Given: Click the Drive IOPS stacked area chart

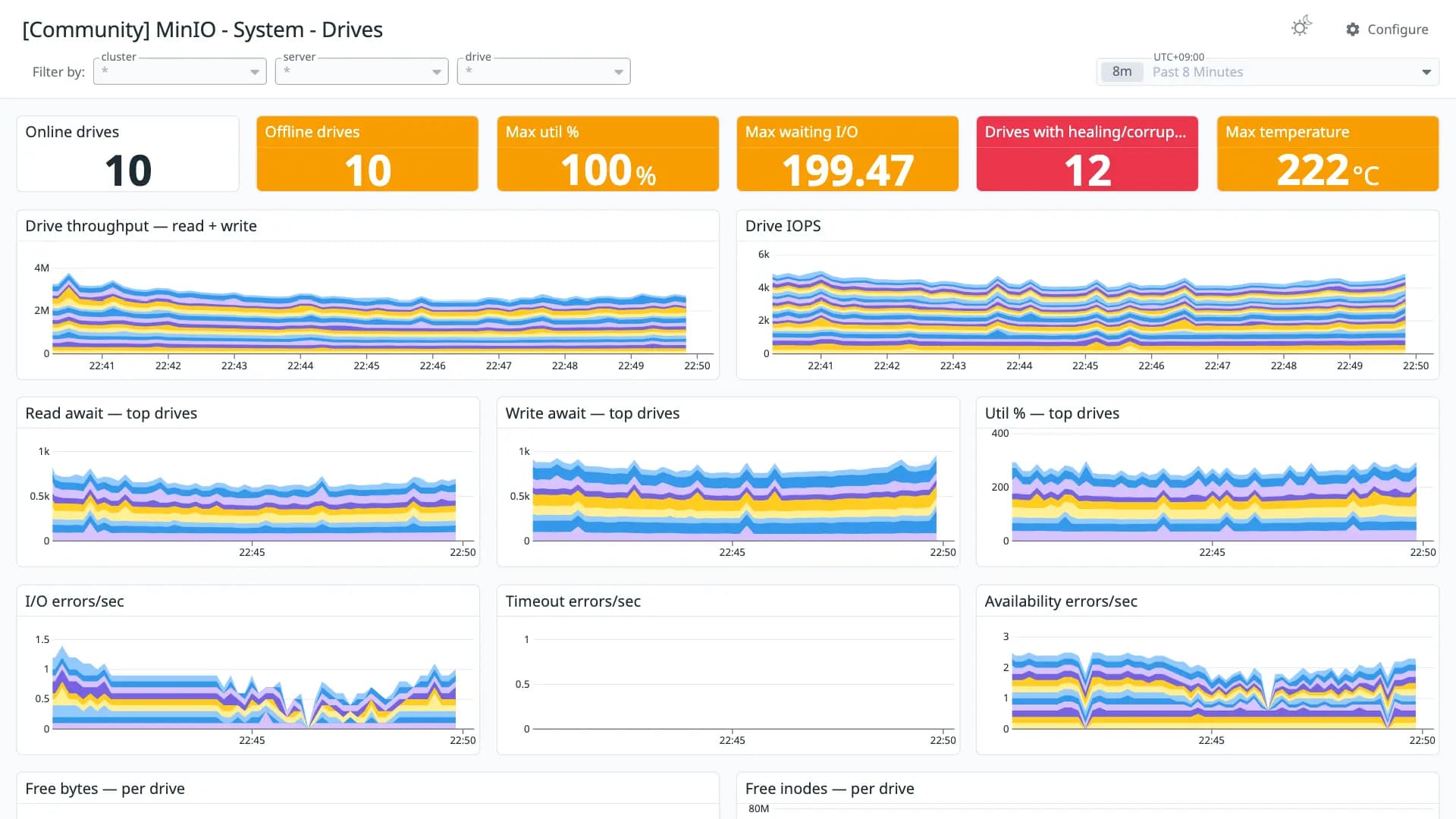Looking at the screenshot, I should coord(1089,312).
